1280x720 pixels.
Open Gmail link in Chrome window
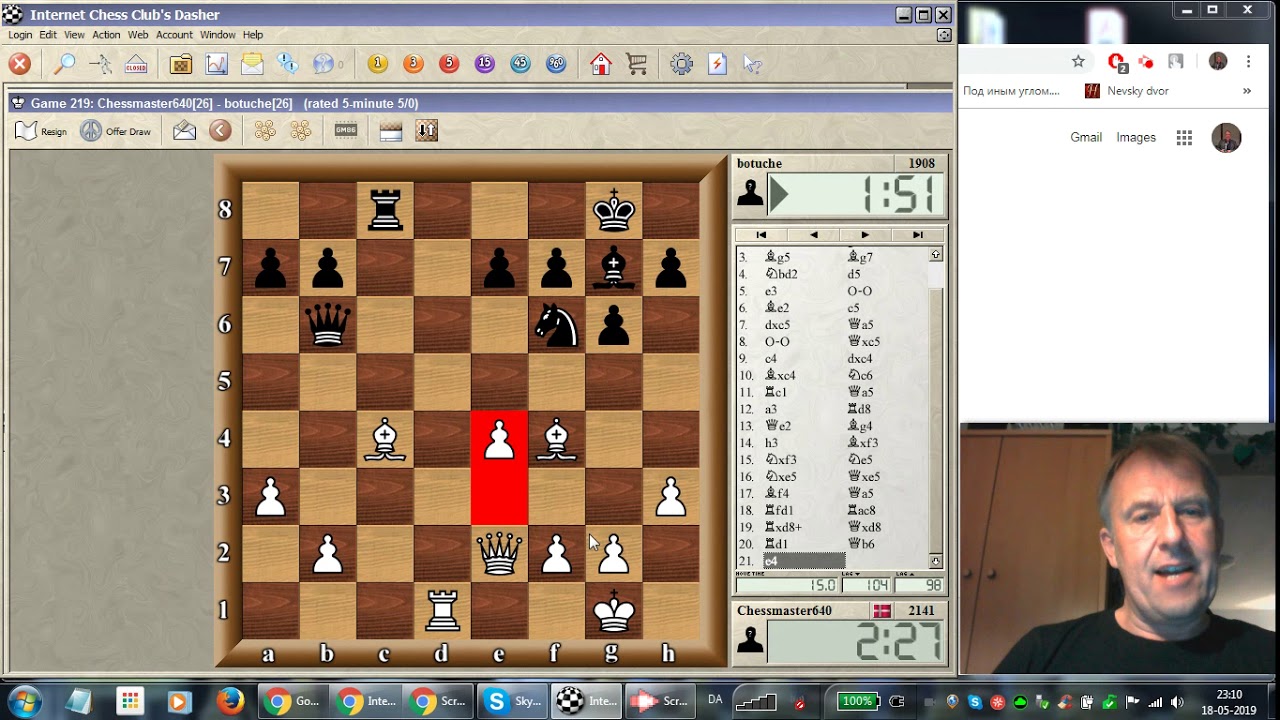tap(1086, 137)
